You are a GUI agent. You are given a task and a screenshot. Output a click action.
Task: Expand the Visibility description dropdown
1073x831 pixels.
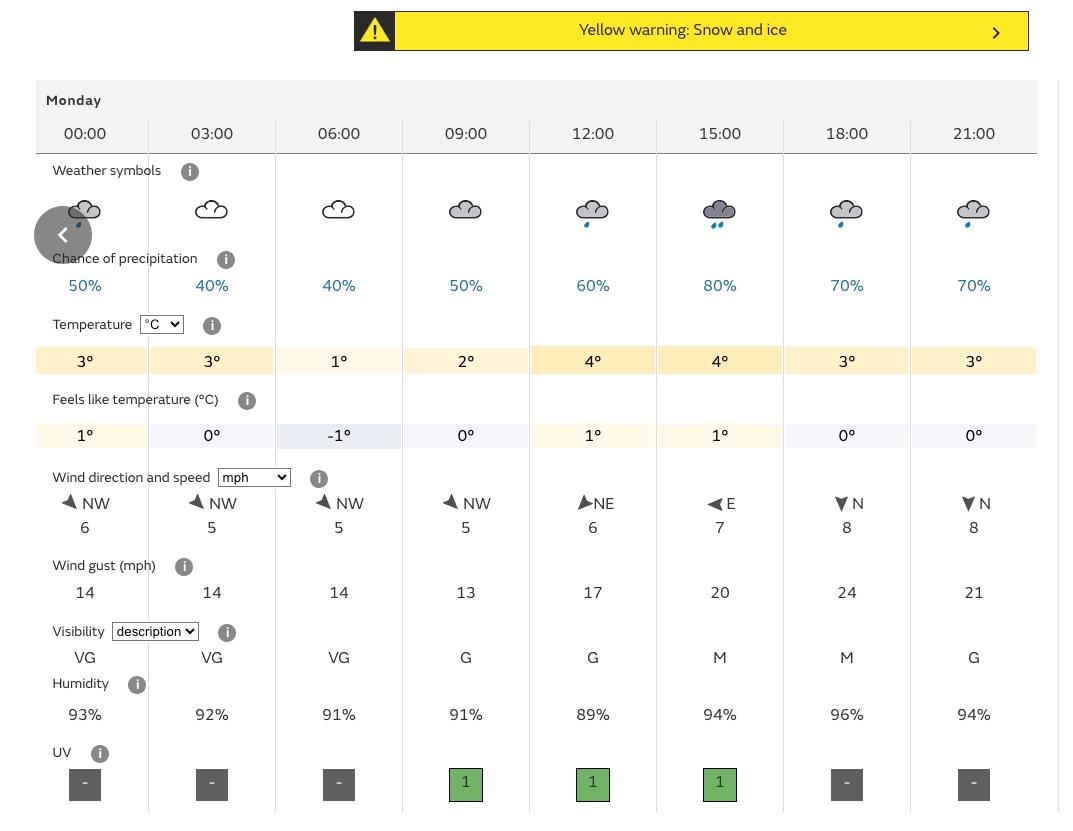155,632
